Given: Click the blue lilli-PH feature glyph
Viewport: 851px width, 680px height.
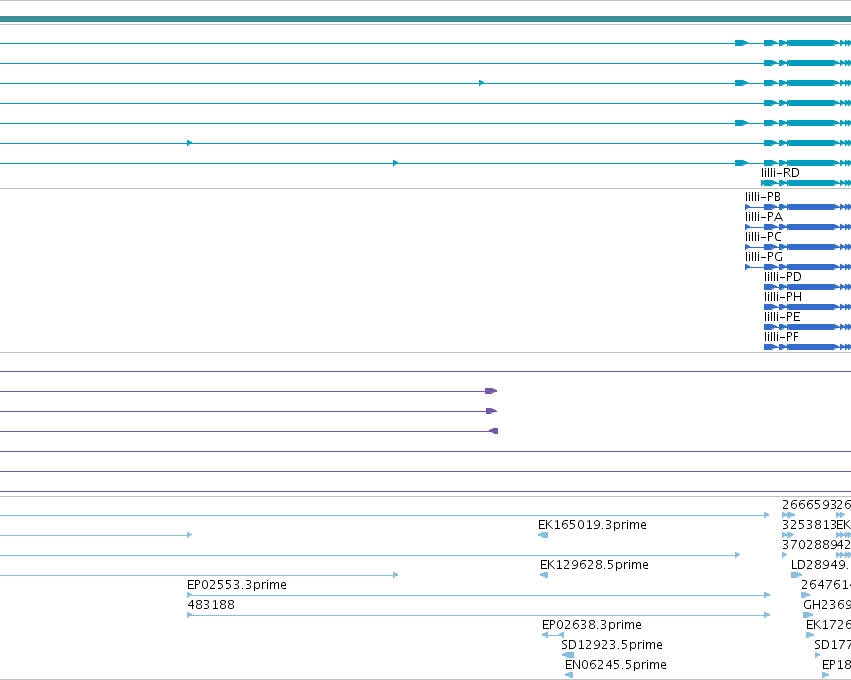Looking at the screenshot, I should [x=807, y=307].
